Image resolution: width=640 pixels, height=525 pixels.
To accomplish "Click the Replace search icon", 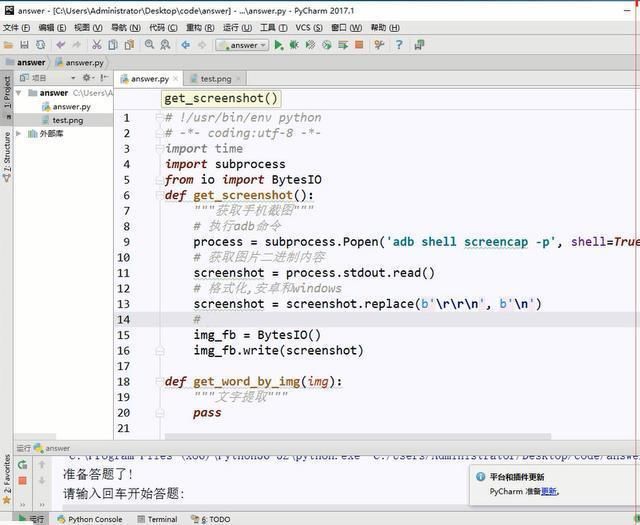I will tap(165, 45).
